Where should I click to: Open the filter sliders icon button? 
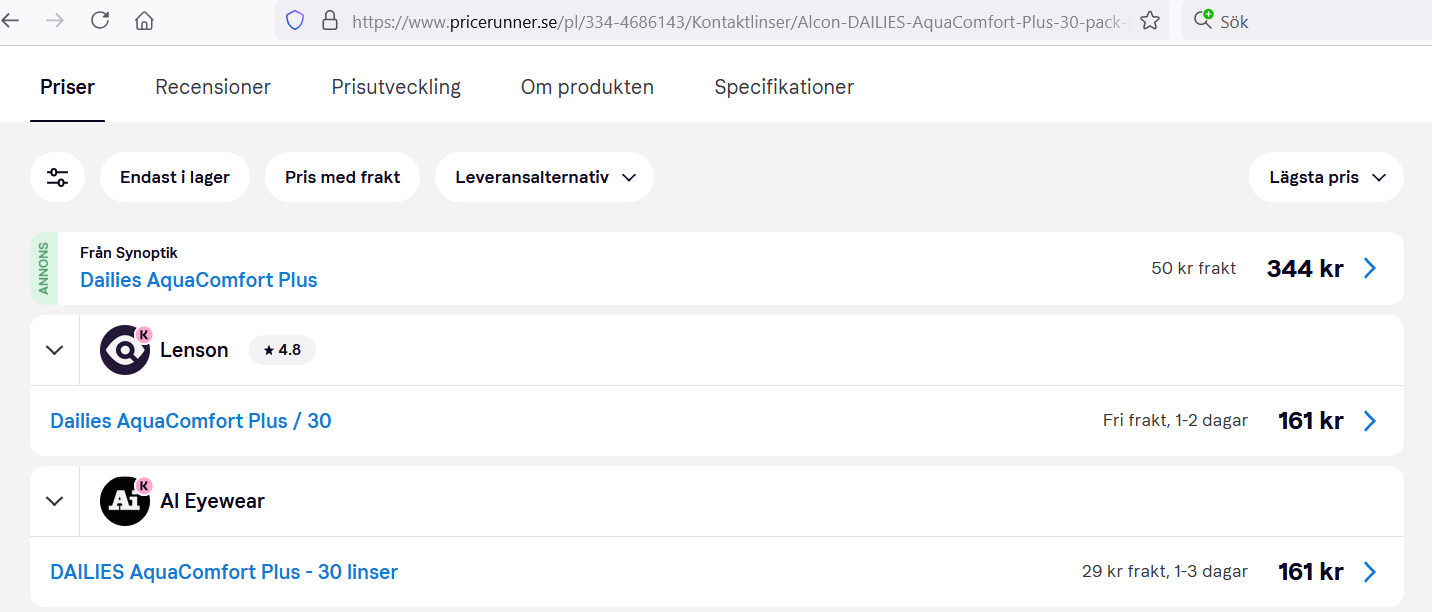(57, 177)
